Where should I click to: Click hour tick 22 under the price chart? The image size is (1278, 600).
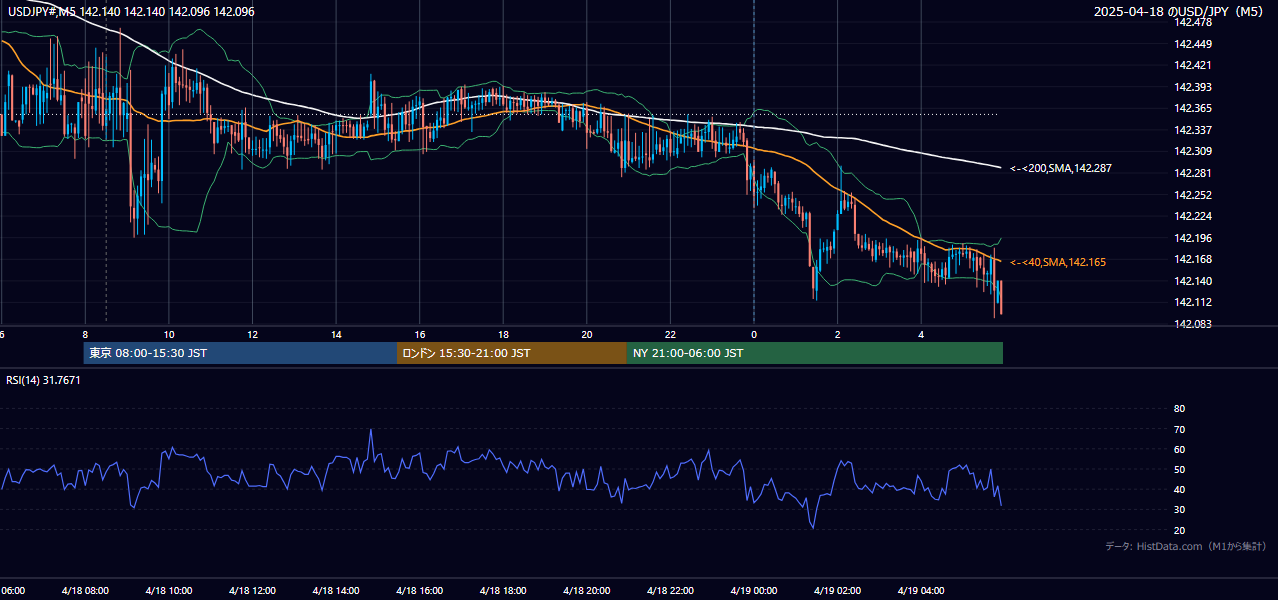pyautogui.click(x=670, y=334)
